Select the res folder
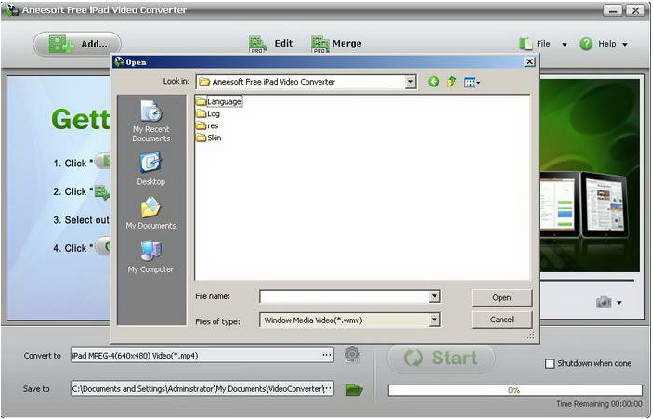653x419 pixels. (207, 126)
